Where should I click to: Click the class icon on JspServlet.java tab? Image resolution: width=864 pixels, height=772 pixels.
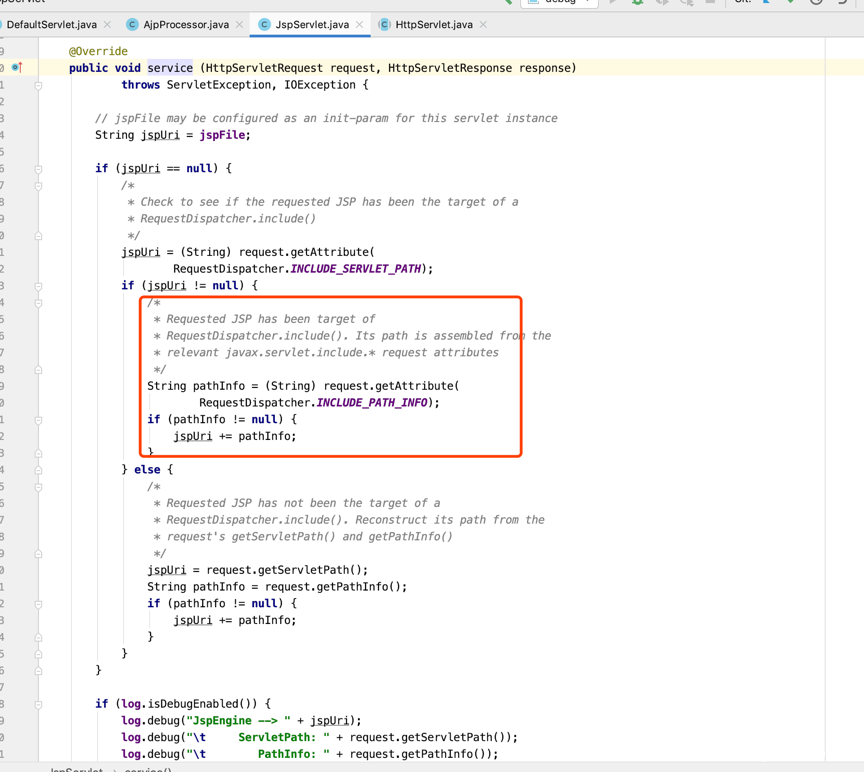click(264, 25)
